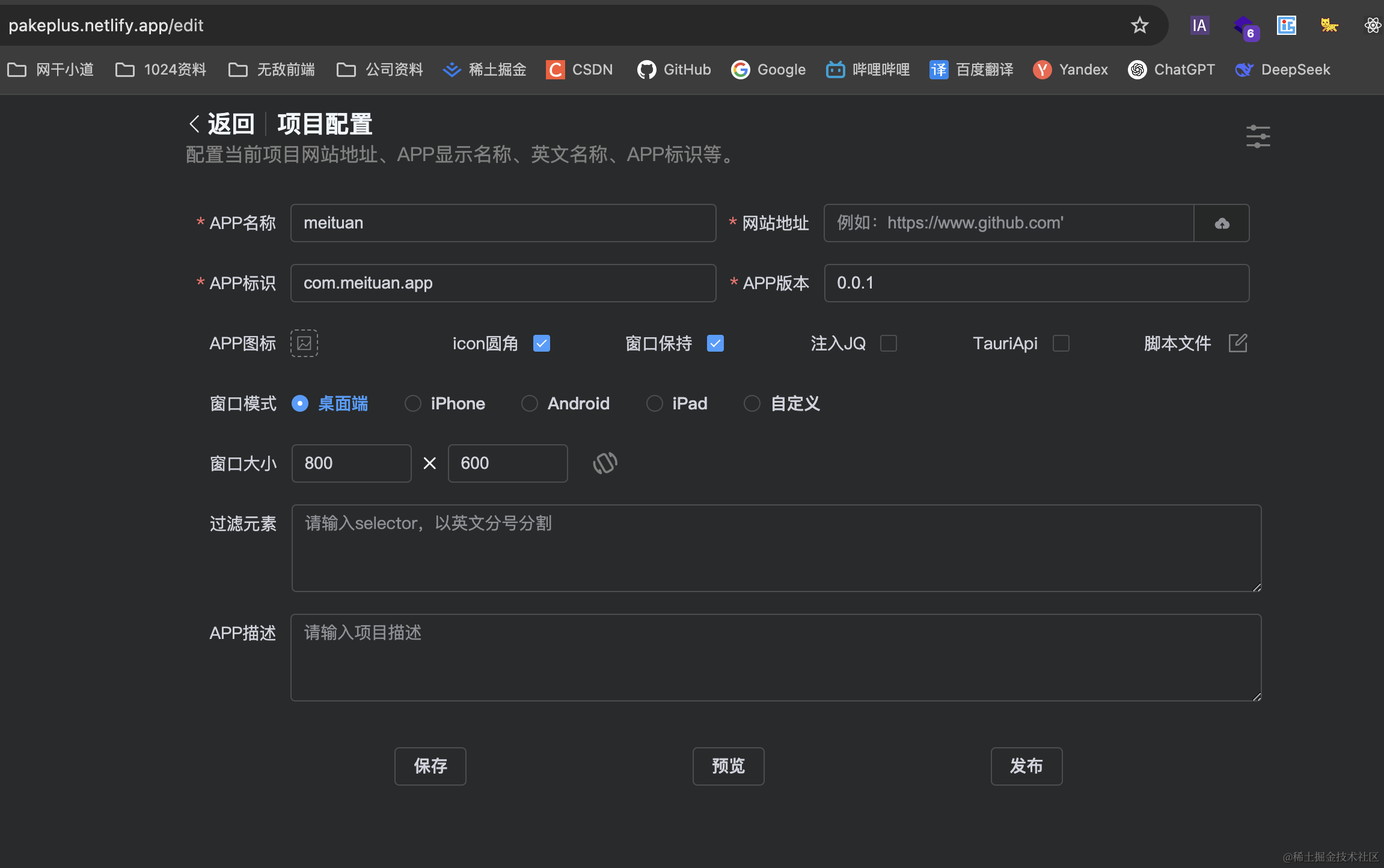Screen dimensions: 1384x868
Task: Uncheck the icon圆角 checkbox
Action: click(x=542, y=343)
